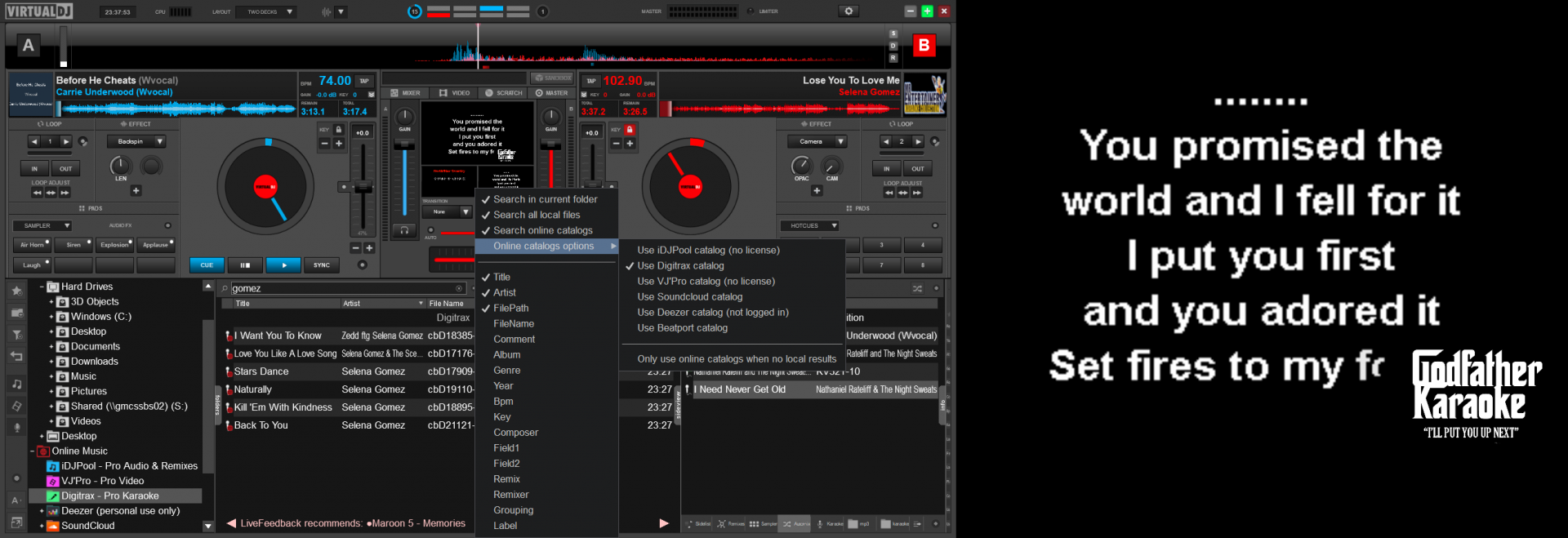Image resolution: width=1568 pixels, height=538 pixels.
Task: Add an effect slot on deck B
Action: point(817,190)
